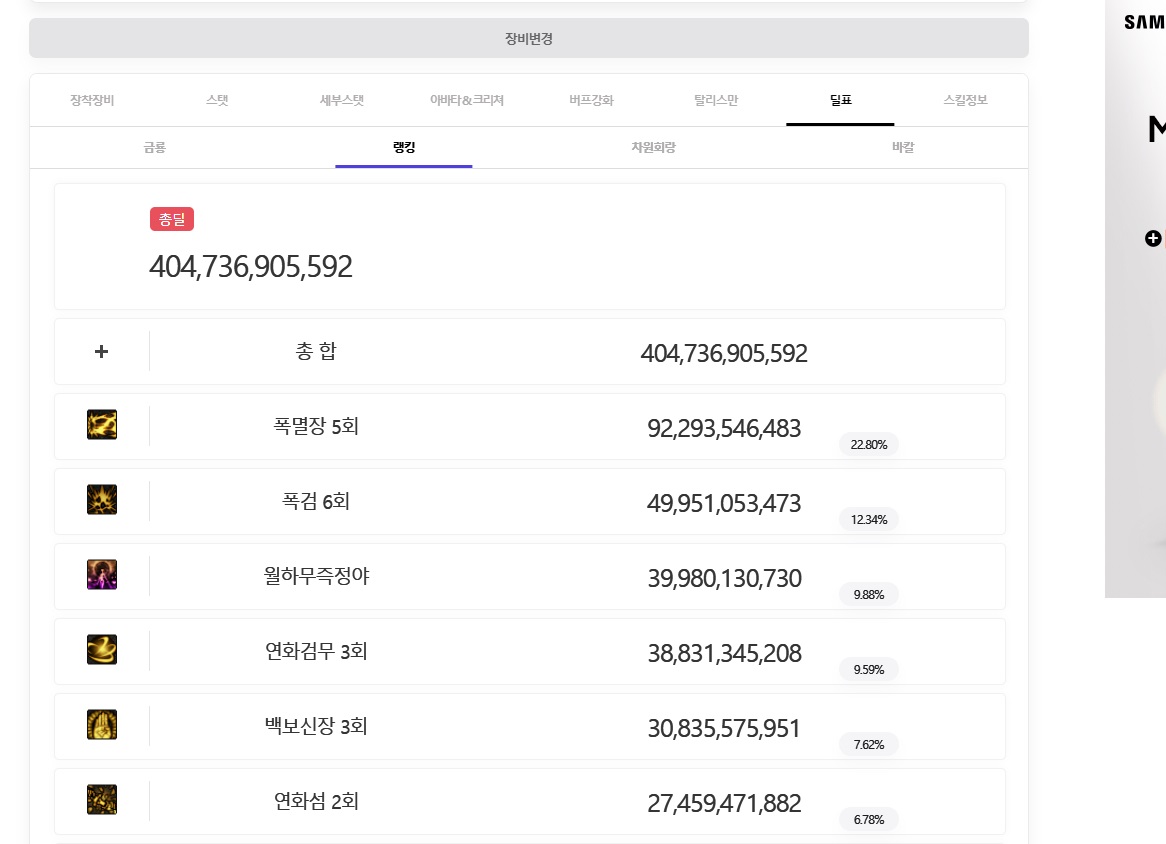
Task: Switch to the 스탯 tab
Action: tap(217, 100)
